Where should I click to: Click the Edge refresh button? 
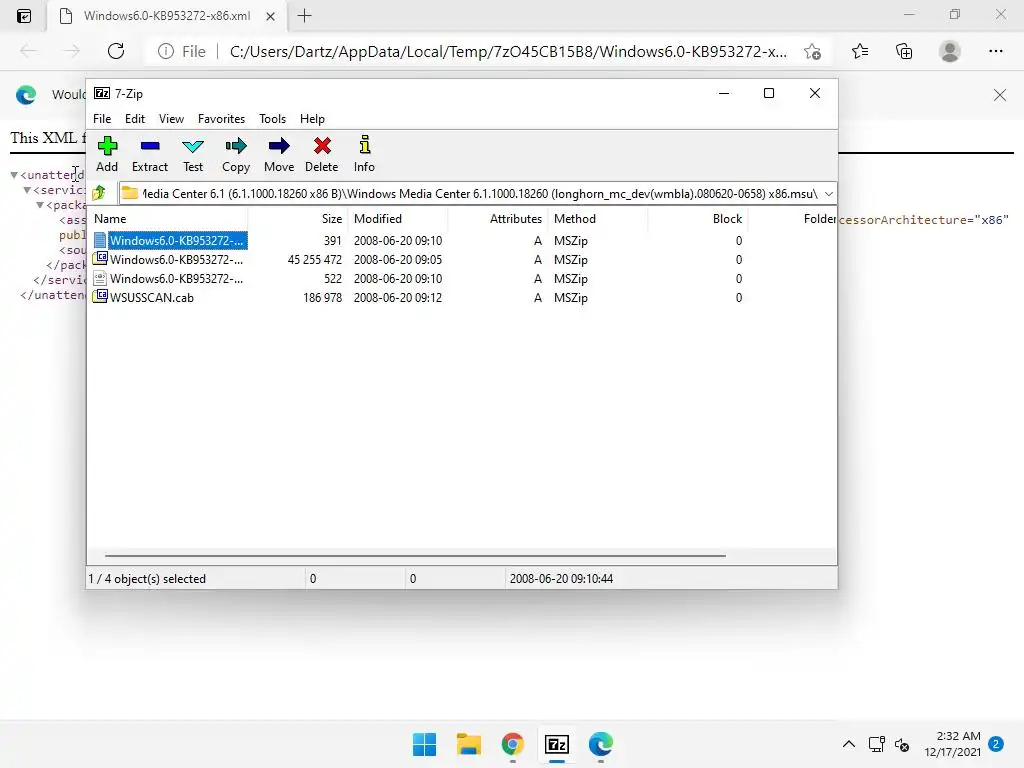pos(116,51)
